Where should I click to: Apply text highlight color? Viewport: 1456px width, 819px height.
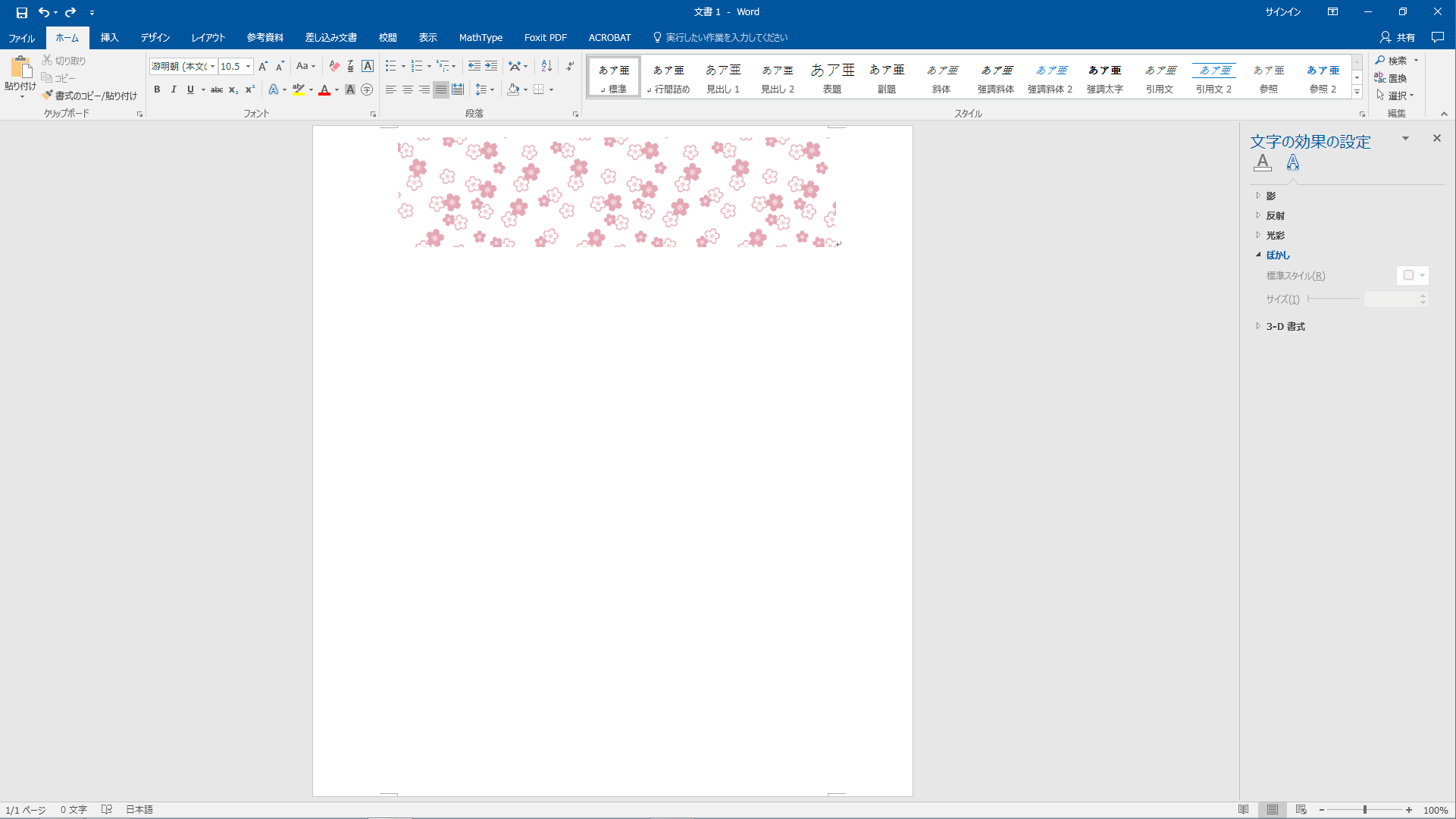pyautogui.click(x=299, y=89)
